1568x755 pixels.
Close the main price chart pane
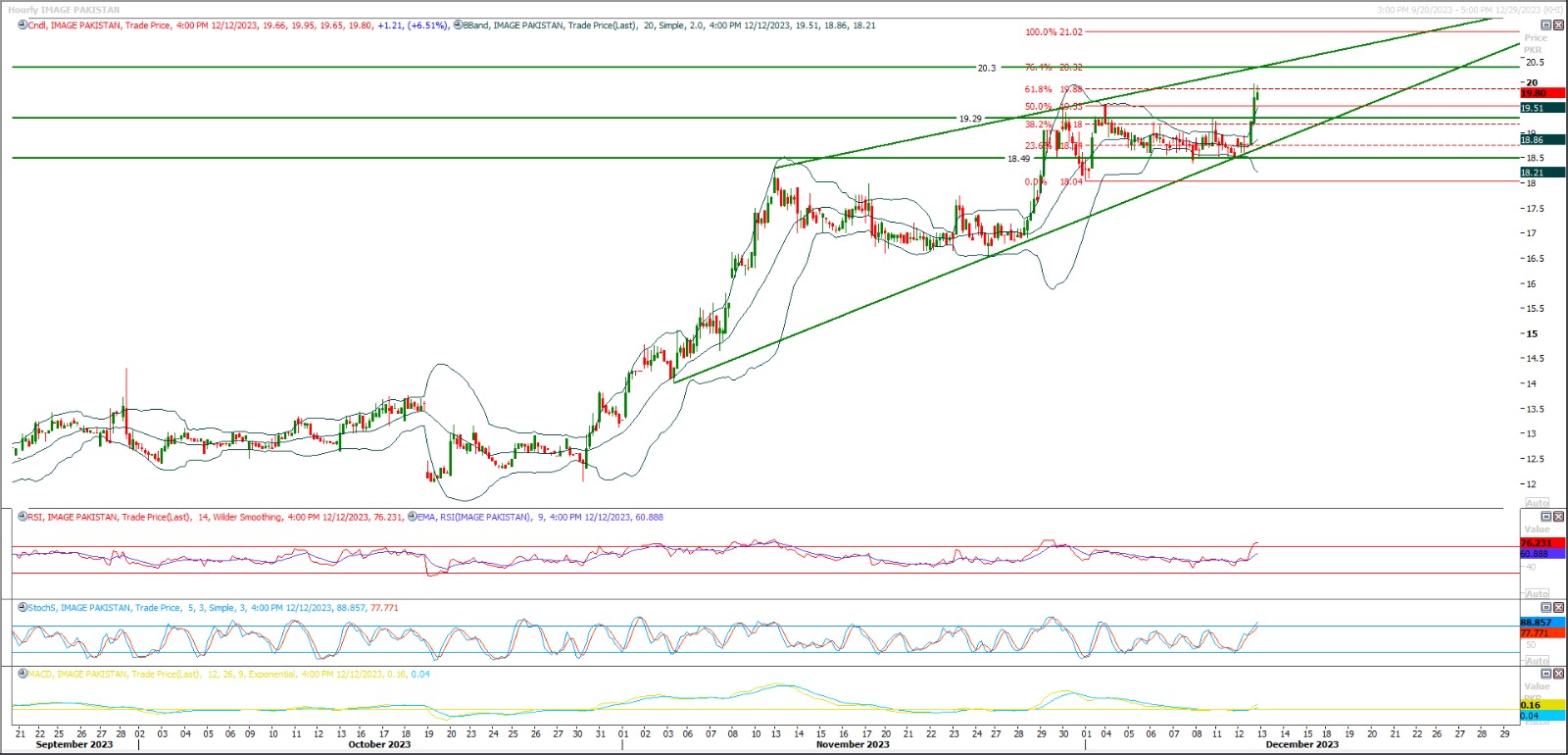(1559, 25)
